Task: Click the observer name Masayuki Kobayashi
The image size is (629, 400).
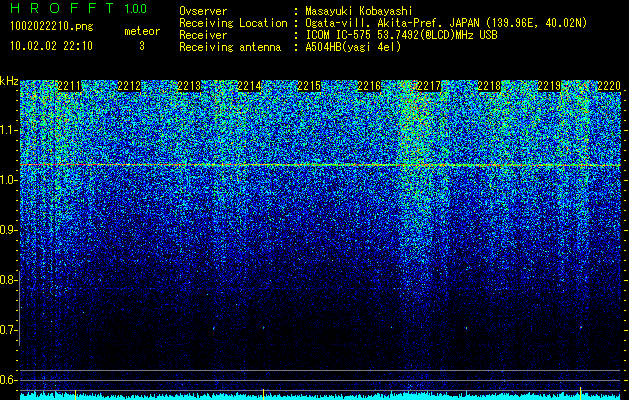Action: 359,11
